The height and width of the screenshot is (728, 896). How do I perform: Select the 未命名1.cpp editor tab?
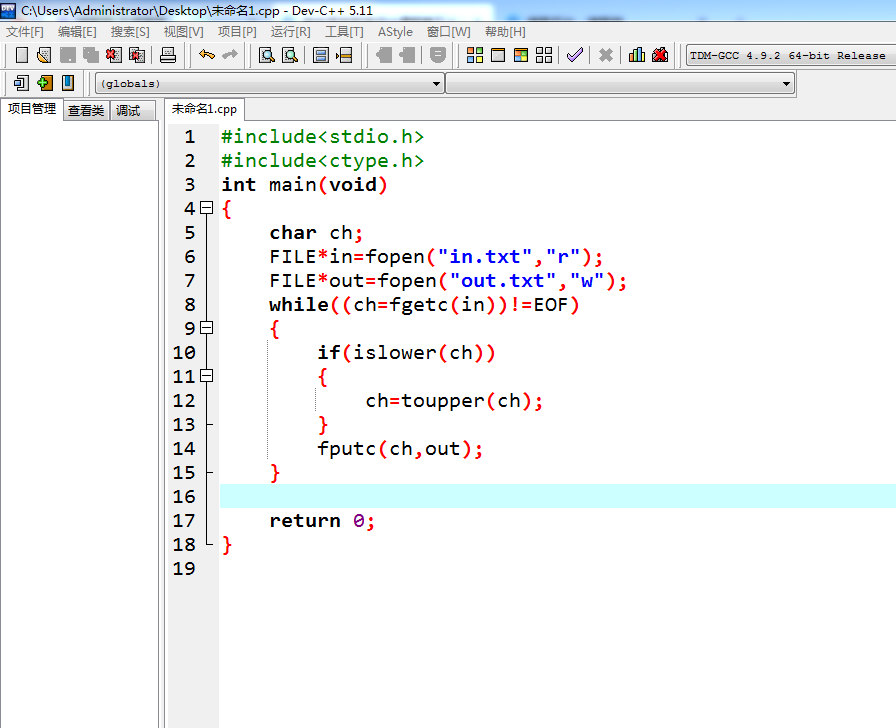[x=204, y=109]
